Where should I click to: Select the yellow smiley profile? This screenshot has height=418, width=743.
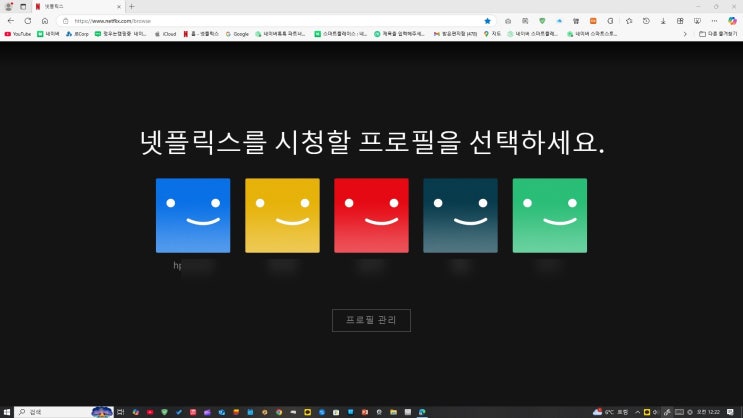point(282,215)
